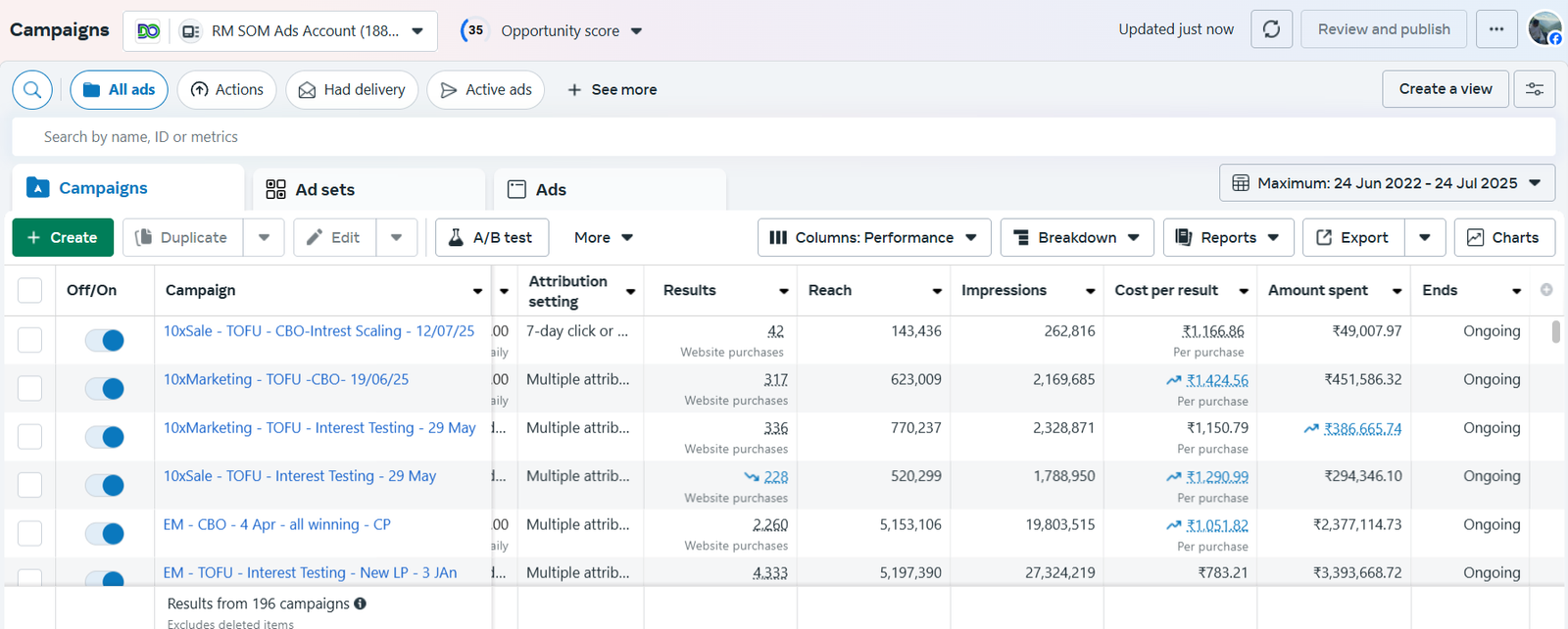Screen dimensions: 1568x629
Task: Click the add column plus icon
Action: click(x=1546, y=290)
